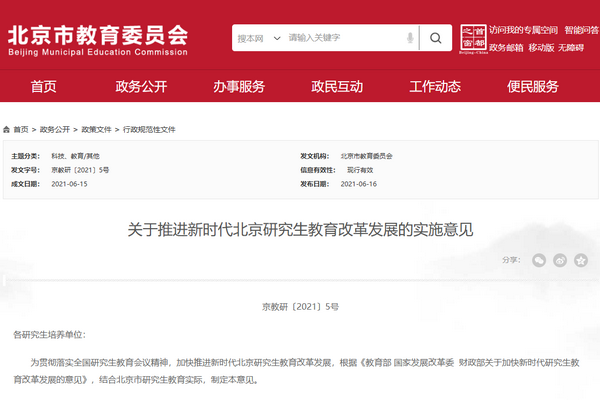The width and height of the screenshot is (600, 400).
Task: Click the magnifier search button
Action: click(435, 38)
